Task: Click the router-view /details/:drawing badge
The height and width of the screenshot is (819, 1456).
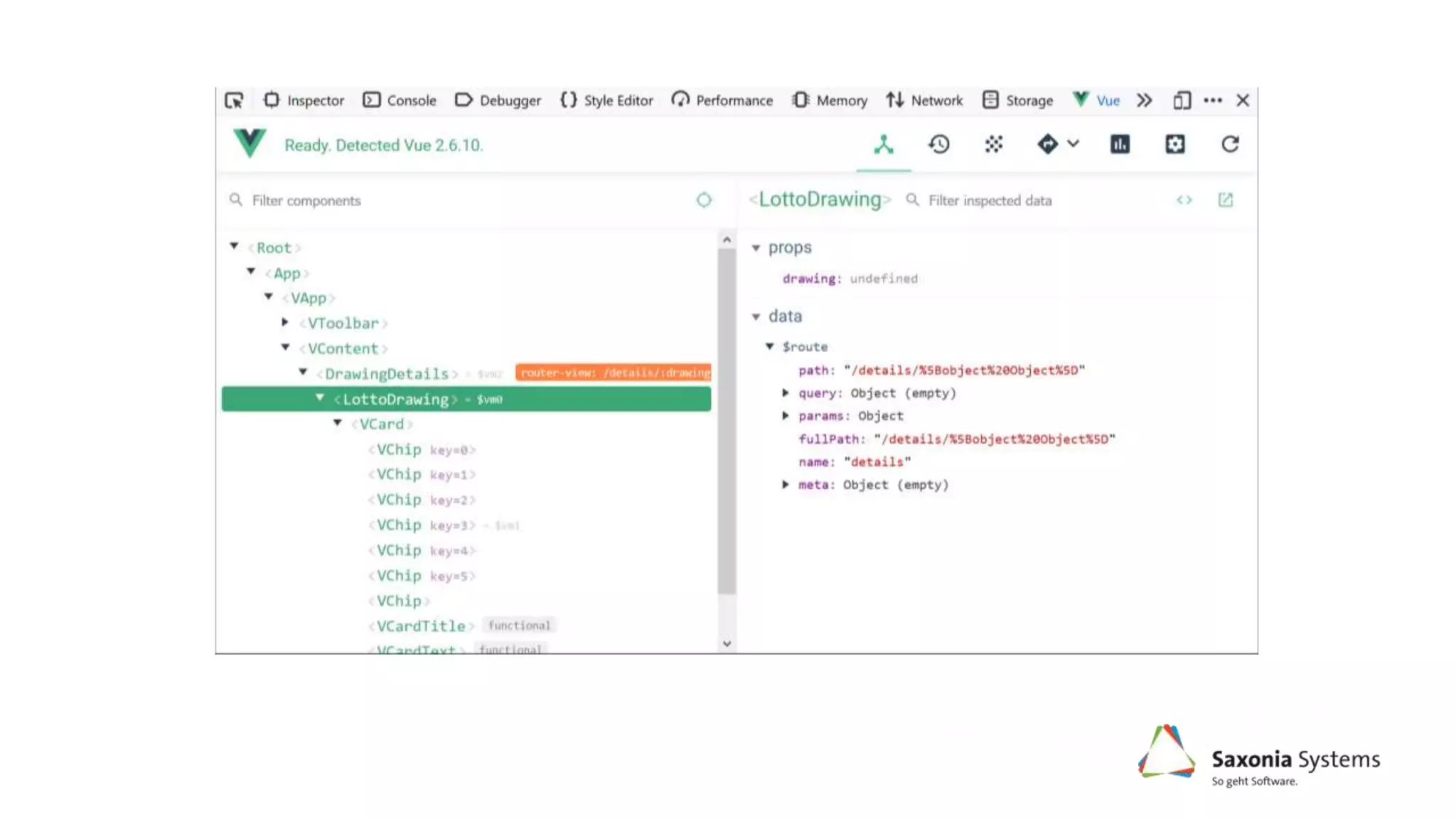Action: [x=613, y=373]
